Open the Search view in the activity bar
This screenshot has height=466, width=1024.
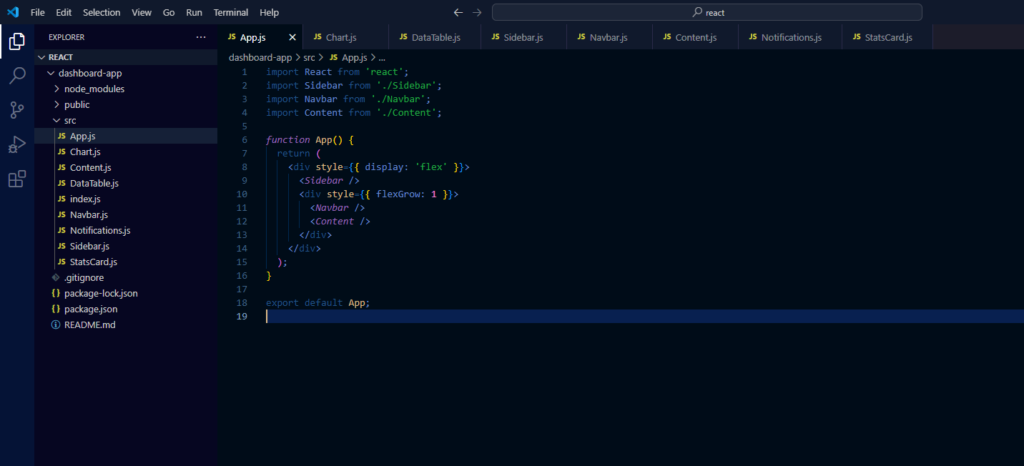point(17,75)
